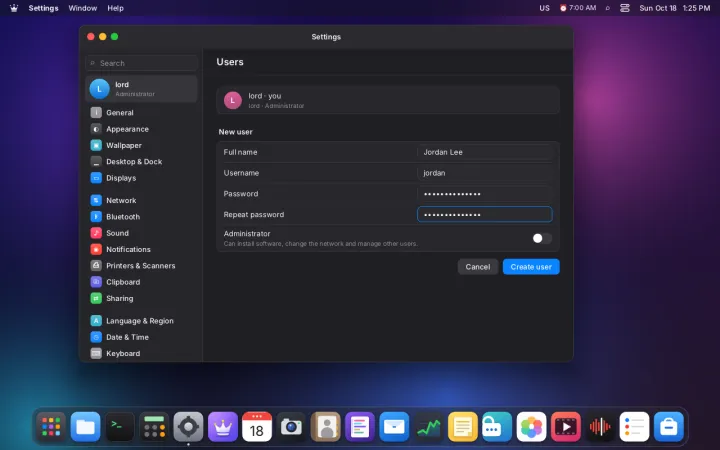Image resolution: width=720 pixels, height=450 pixels.
Task: Click the Username field
Action: [484, 173]
